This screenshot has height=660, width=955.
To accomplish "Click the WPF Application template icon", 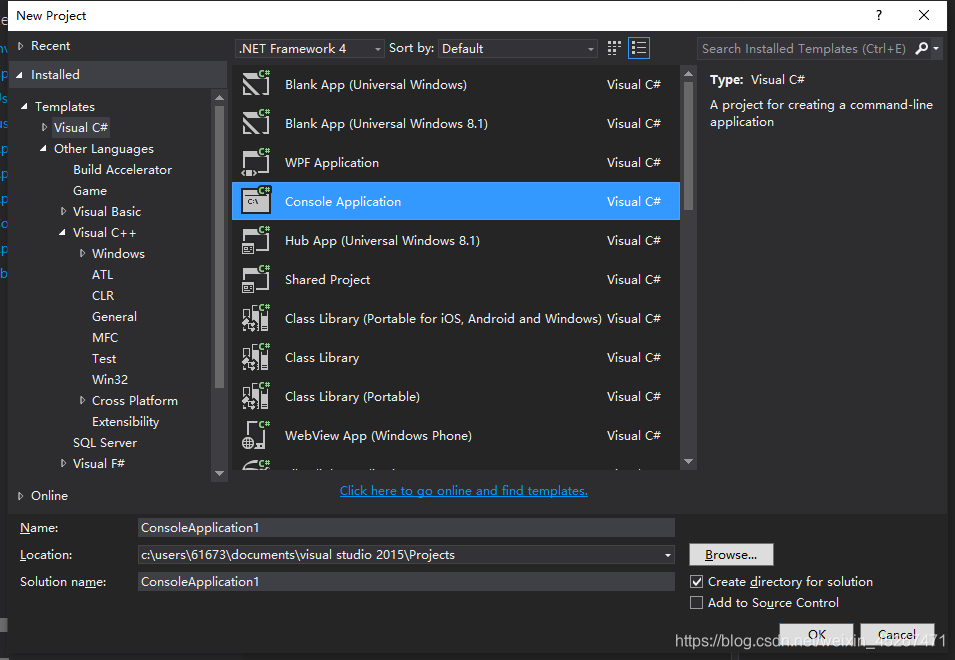I will (256, 162).
